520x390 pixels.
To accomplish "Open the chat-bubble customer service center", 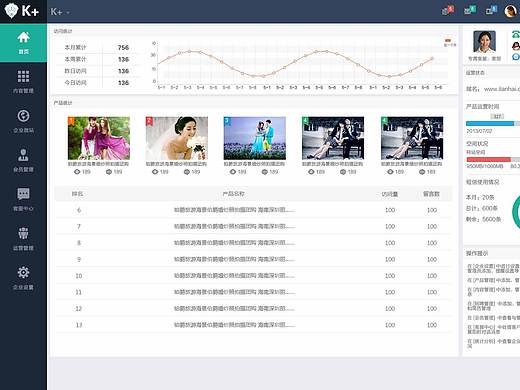I will (23, 199).
